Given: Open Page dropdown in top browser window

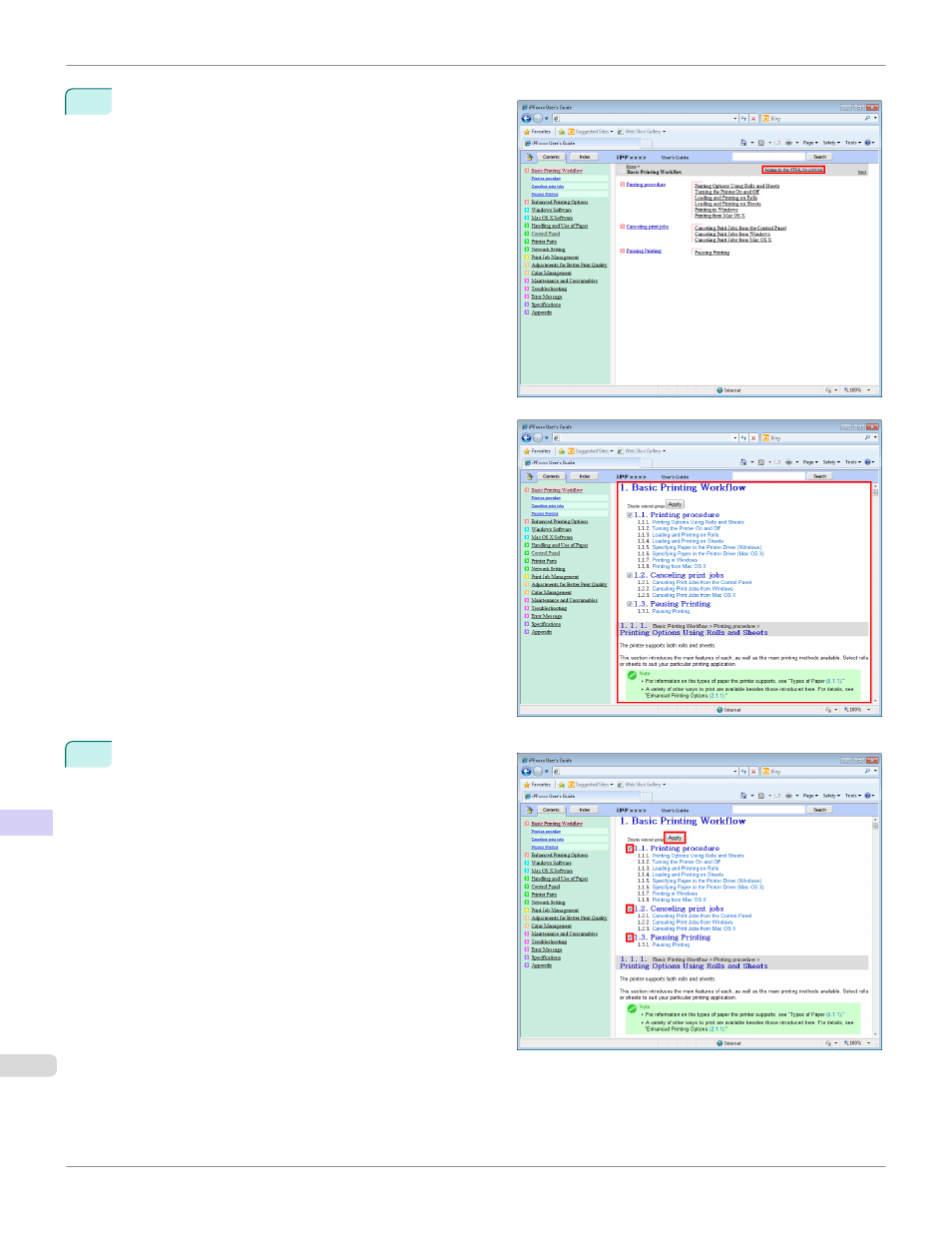Looking at the screenshot, I should [810, 143].
